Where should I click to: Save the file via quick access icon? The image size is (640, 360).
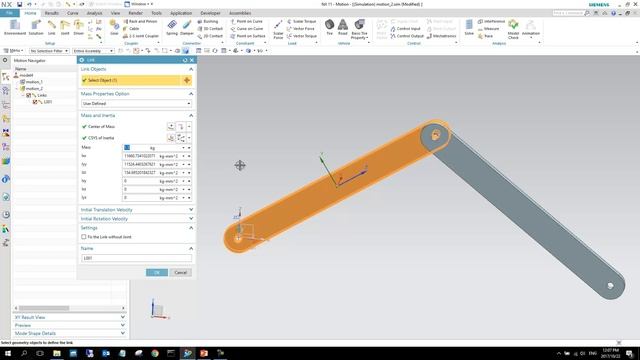point(19,4)
